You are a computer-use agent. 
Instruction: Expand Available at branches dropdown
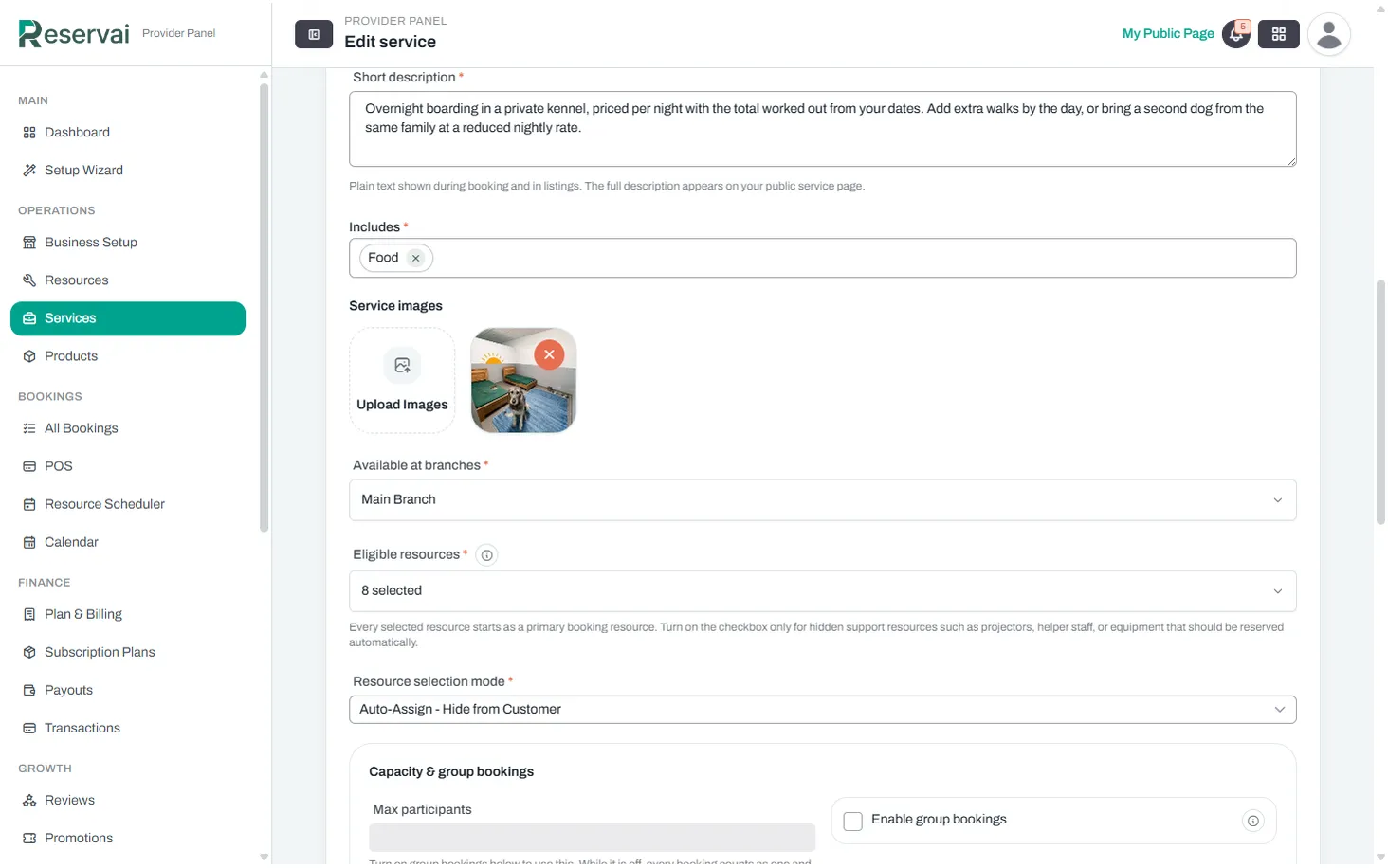click(x=822, y=499)
